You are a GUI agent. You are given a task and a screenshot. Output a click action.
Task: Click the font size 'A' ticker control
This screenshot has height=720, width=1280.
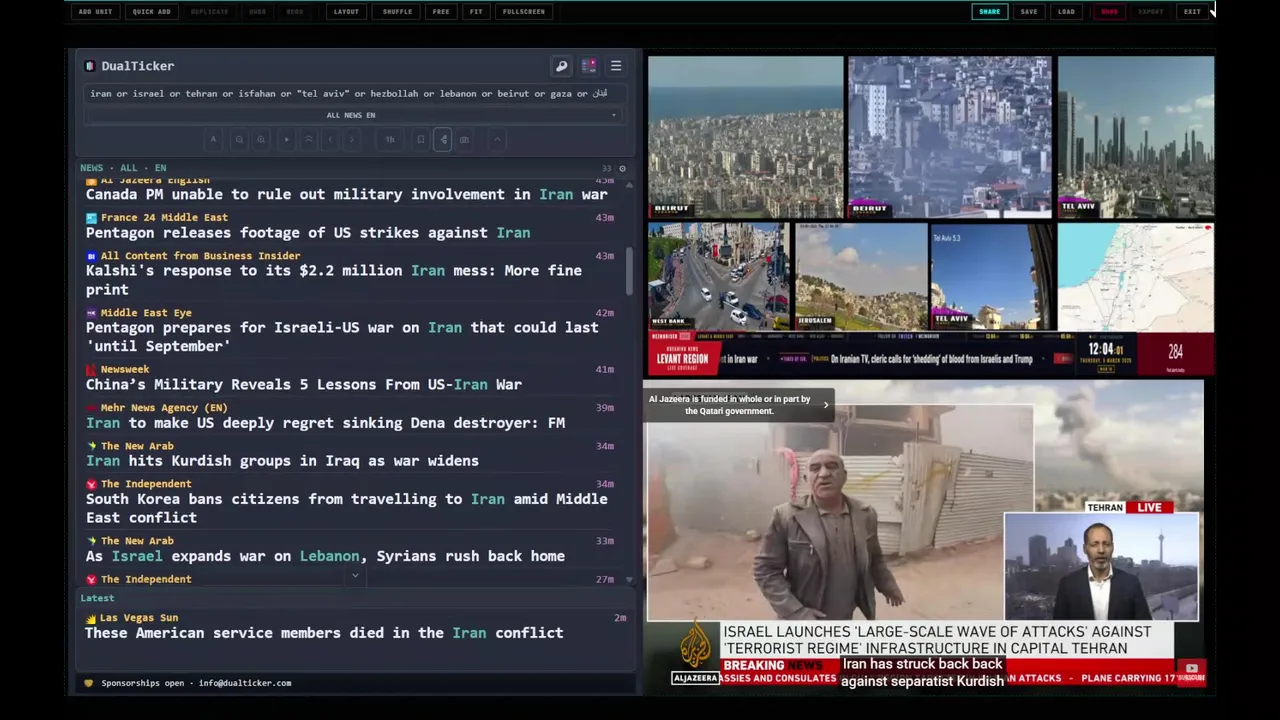(213, 140)
